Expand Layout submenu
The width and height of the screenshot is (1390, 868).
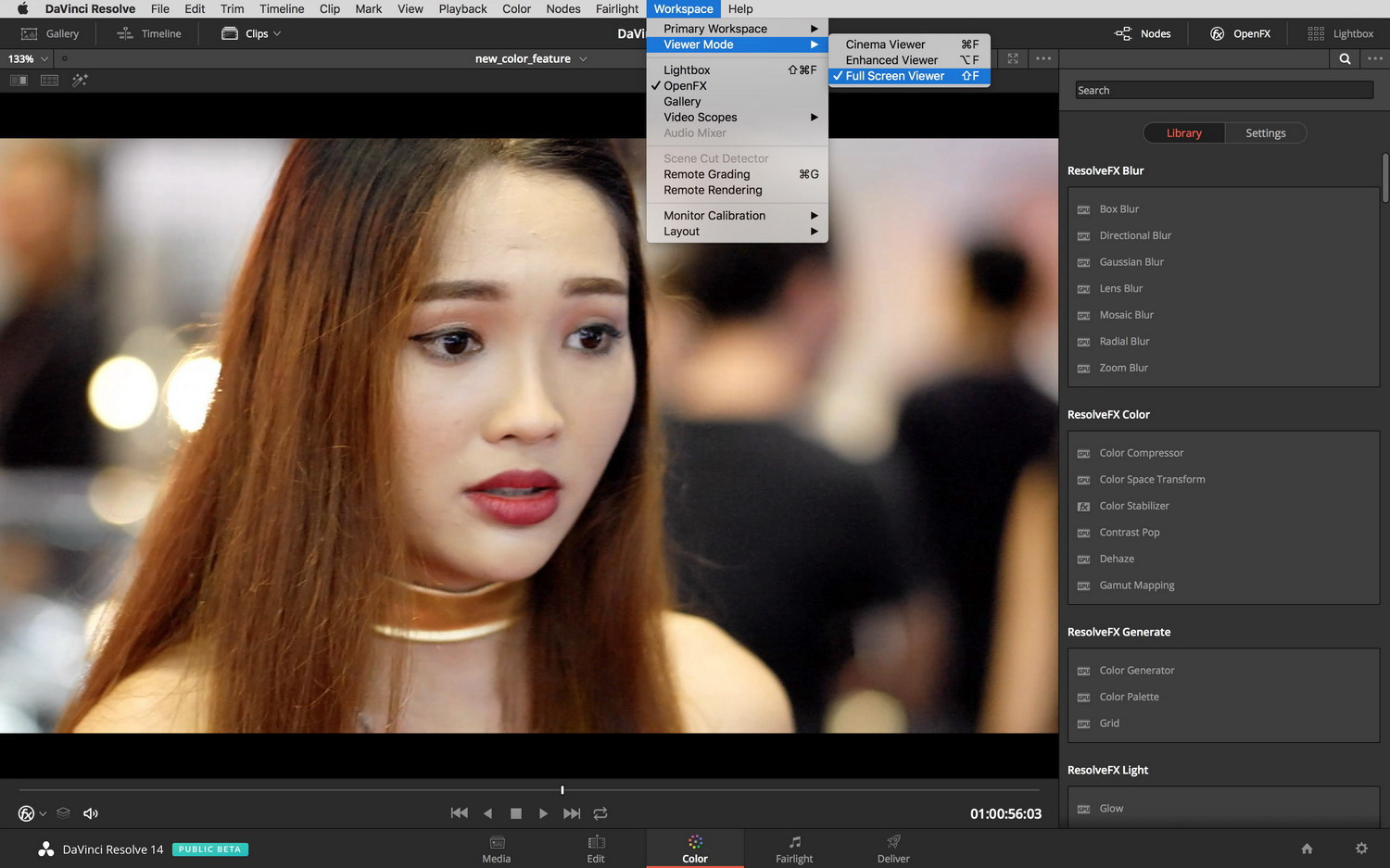click(737, 232)
